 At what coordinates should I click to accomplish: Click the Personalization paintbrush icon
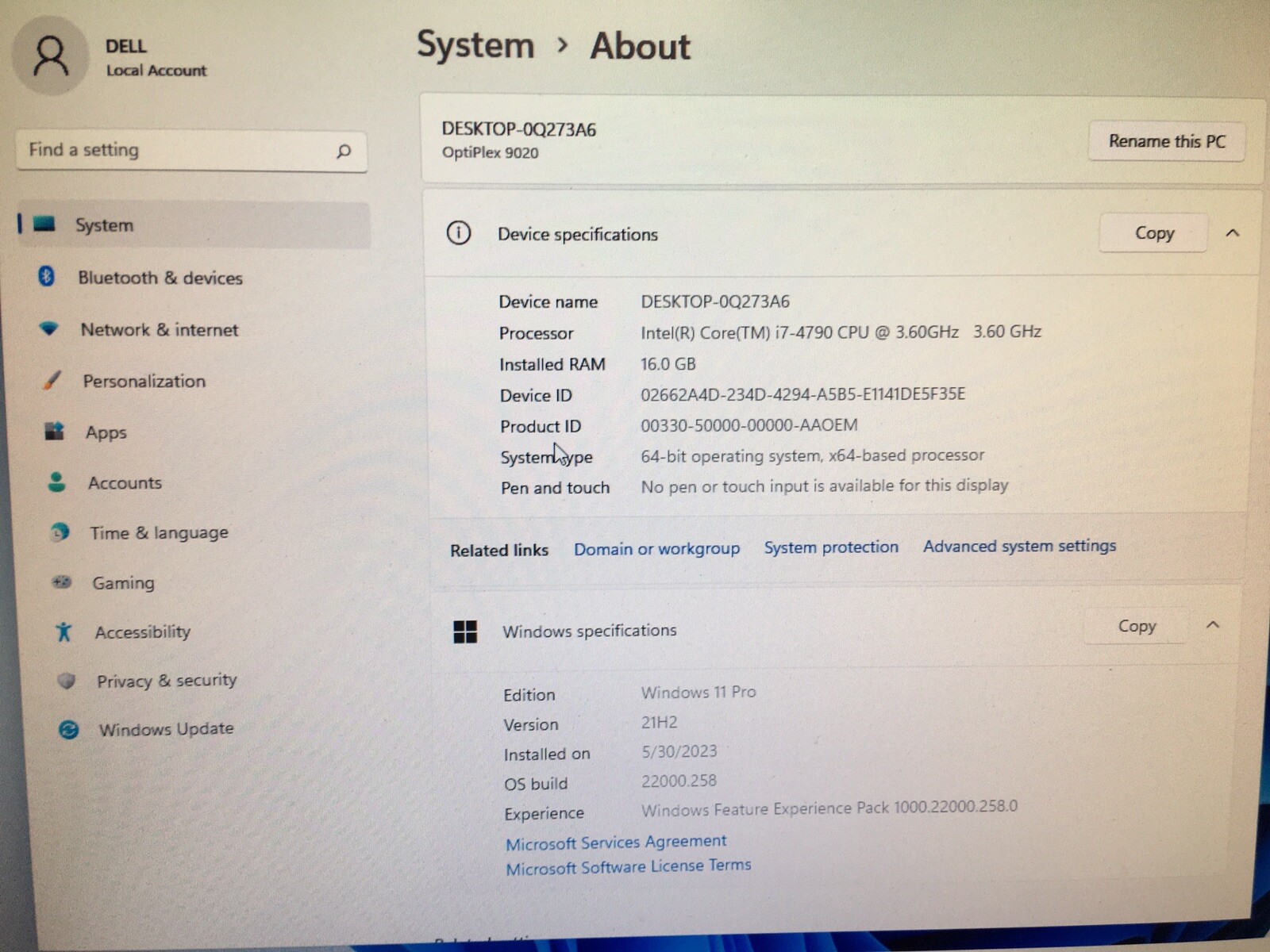pyautogui.click(x=52, y=380)
